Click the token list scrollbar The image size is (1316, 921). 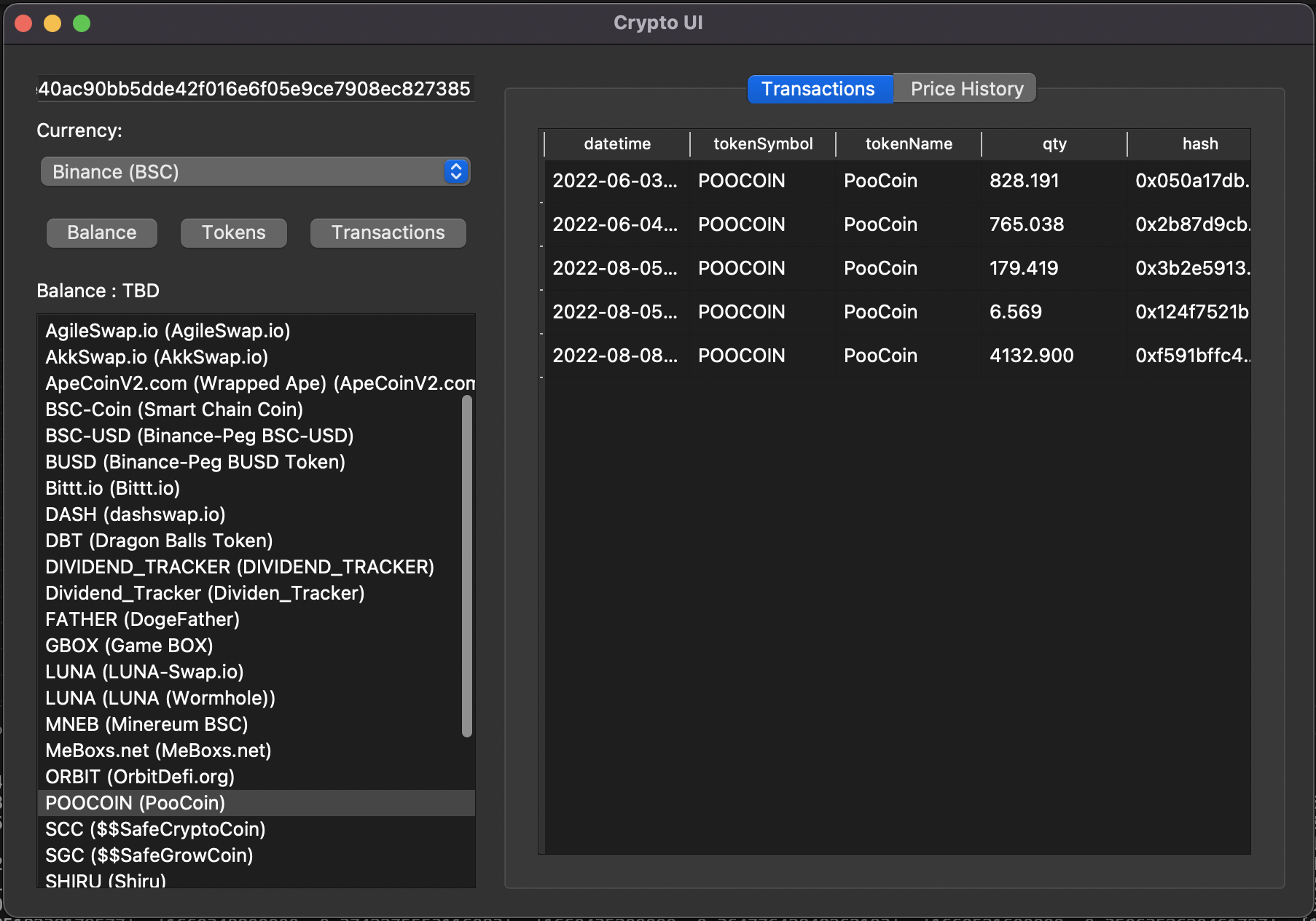tap(467, 566)
